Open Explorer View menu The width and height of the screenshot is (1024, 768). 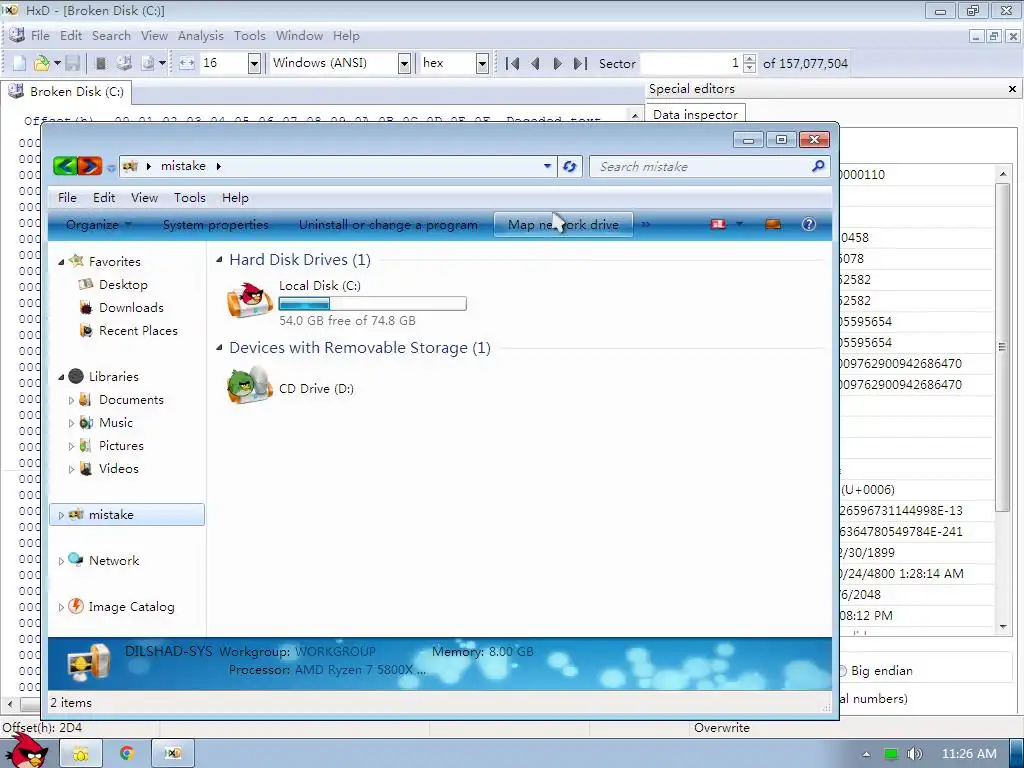[144, 198]
